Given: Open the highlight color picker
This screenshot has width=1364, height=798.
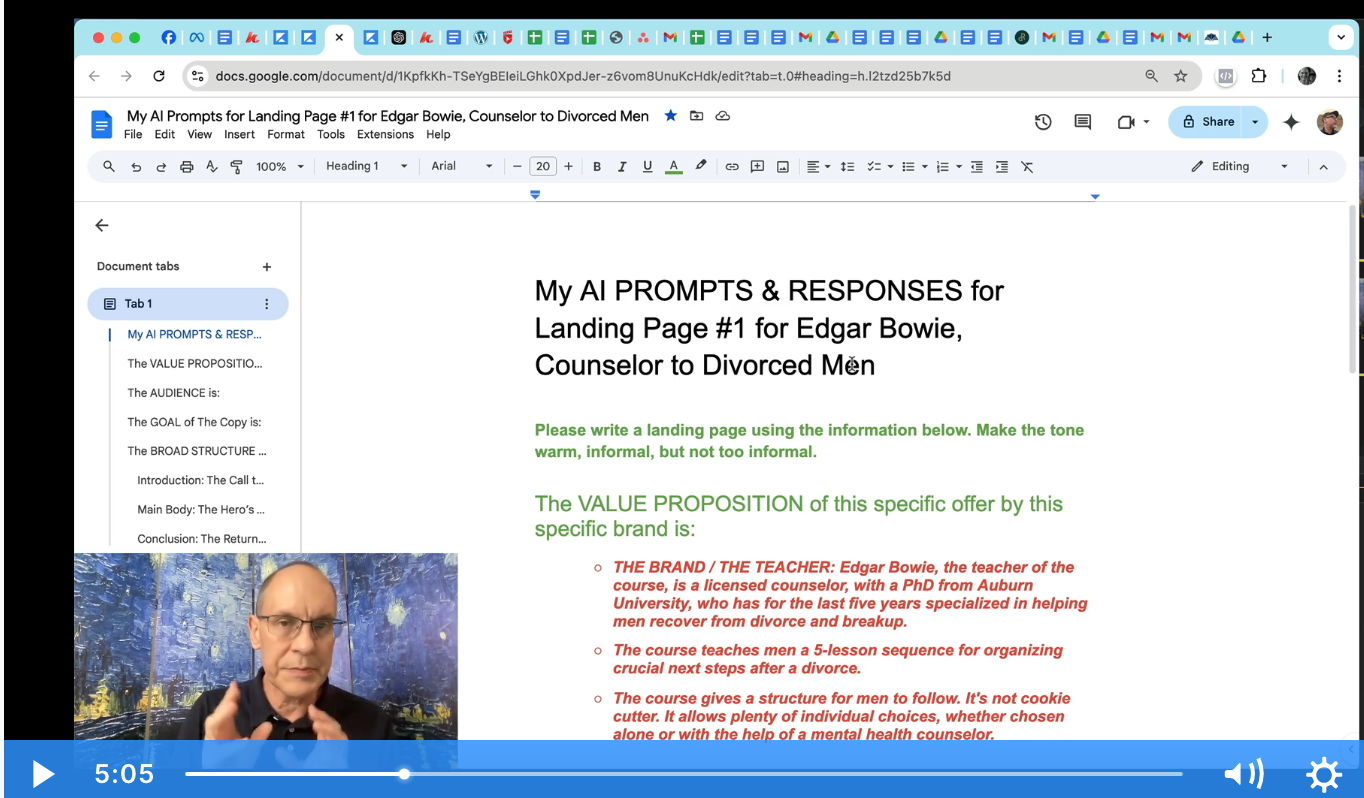Looking at the screenshot, I should [x=701, y=167].
